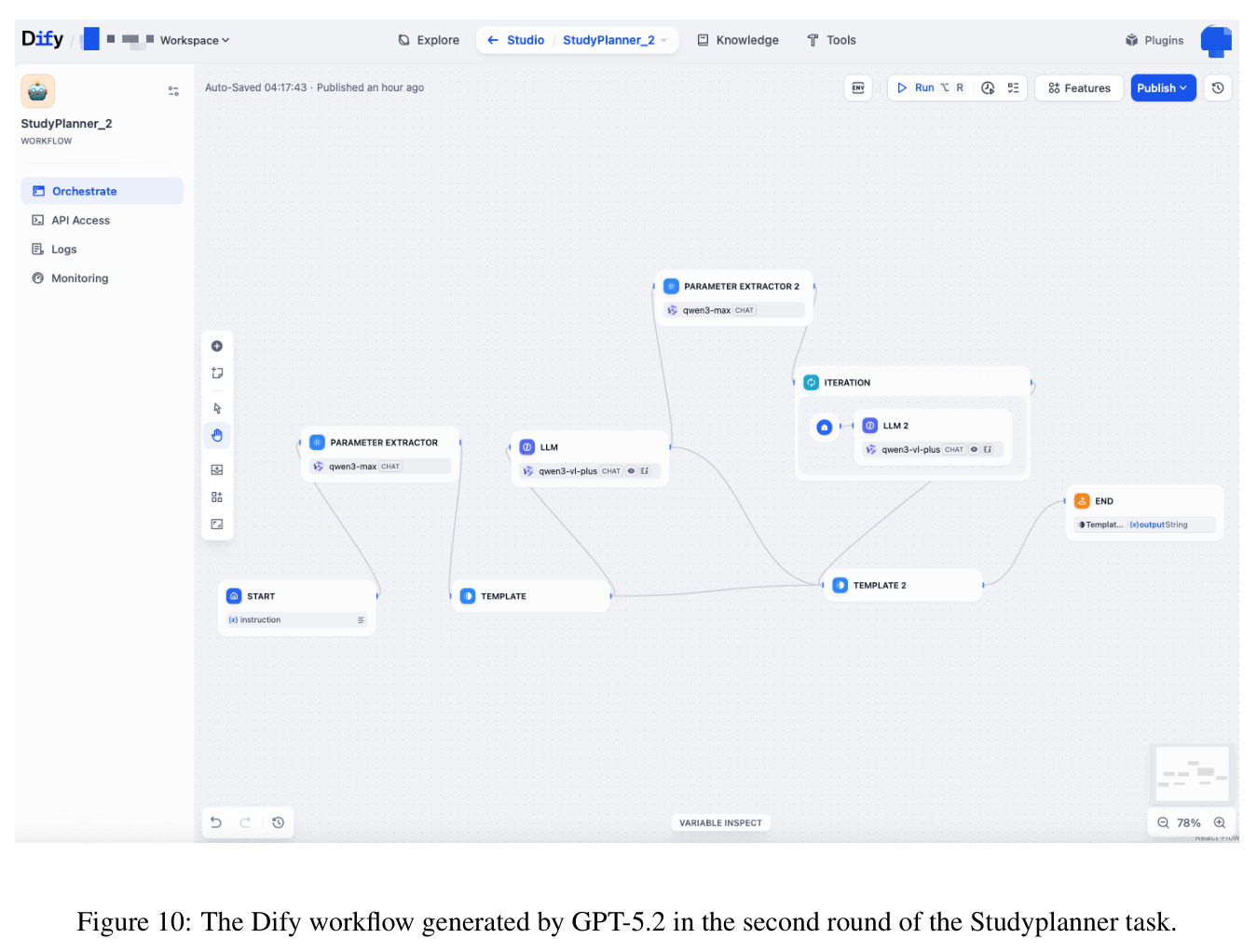The height and width of the screenshot is (952, 1257).
Task: Expand the Publish dropdown
Action: pos(1163,88)
